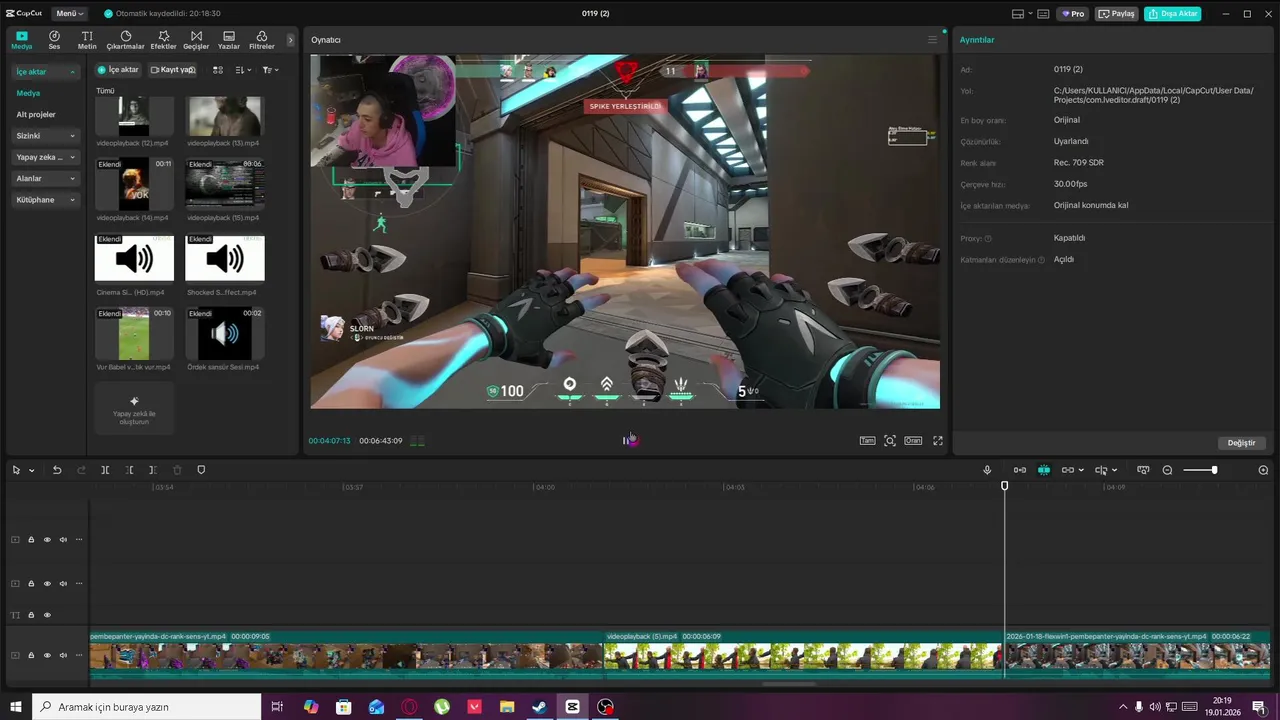Select Ördek sansür Sesi.mp4 audio clip
This screenshot has width=1280, height=720.
pyautogui.click(x=225, y=334)
